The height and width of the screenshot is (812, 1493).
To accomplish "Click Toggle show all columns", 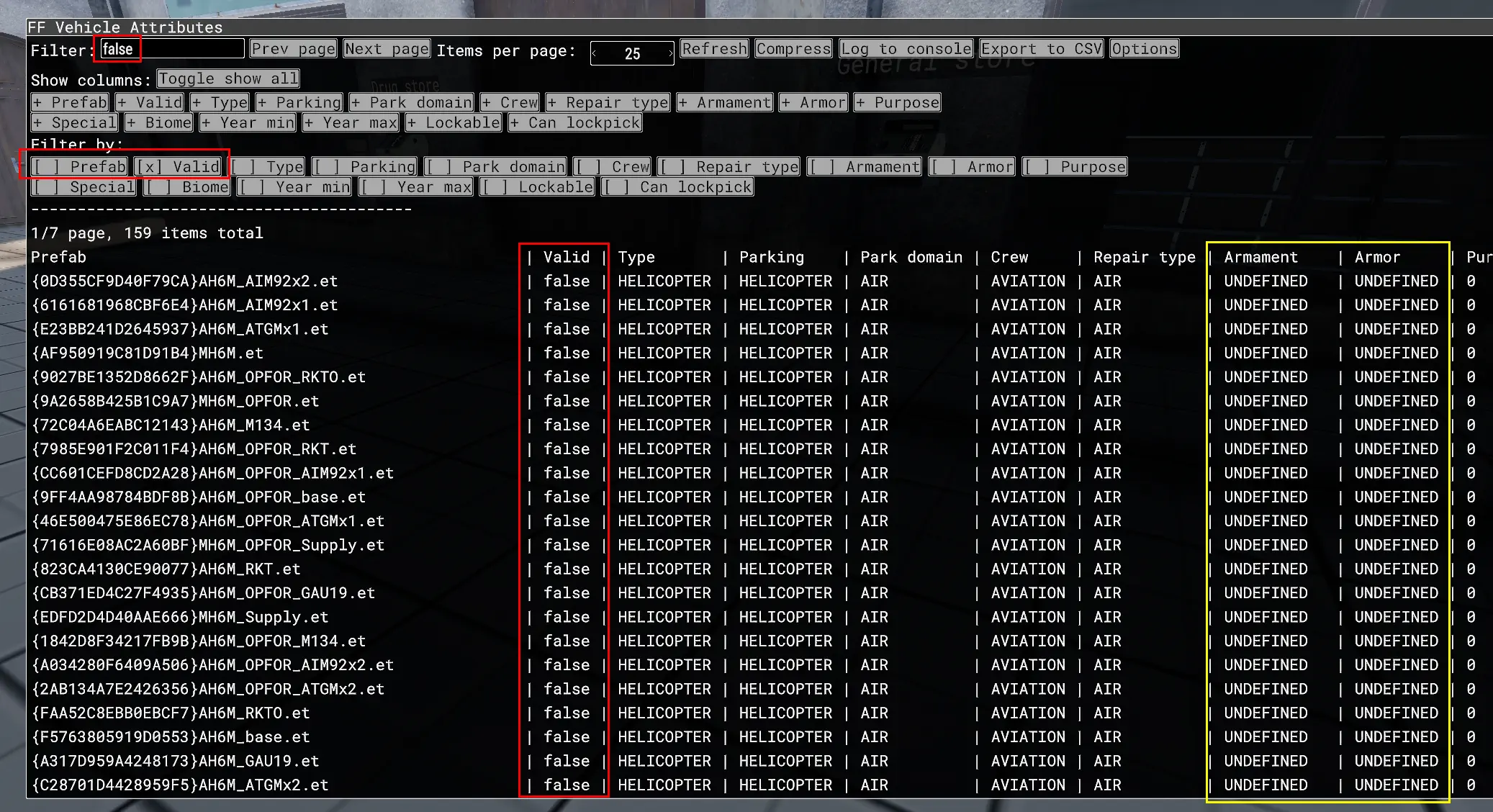I will coord(227,78).
